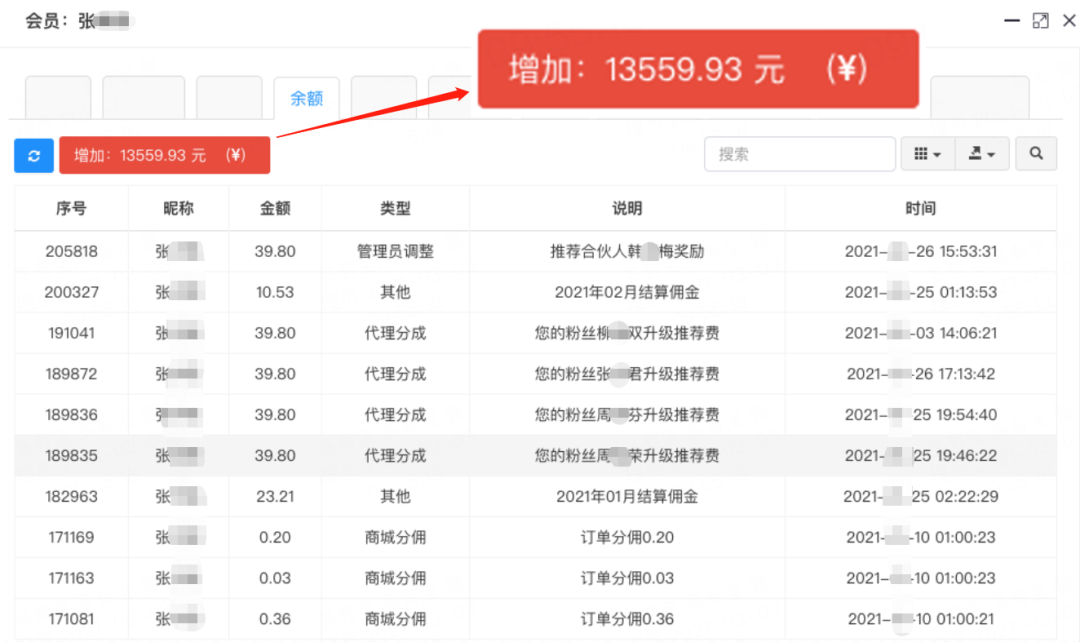The image size is (1080, 642).
Task: Click the 时间 column header
Action: pyautogui.click(x=920, y=209)
